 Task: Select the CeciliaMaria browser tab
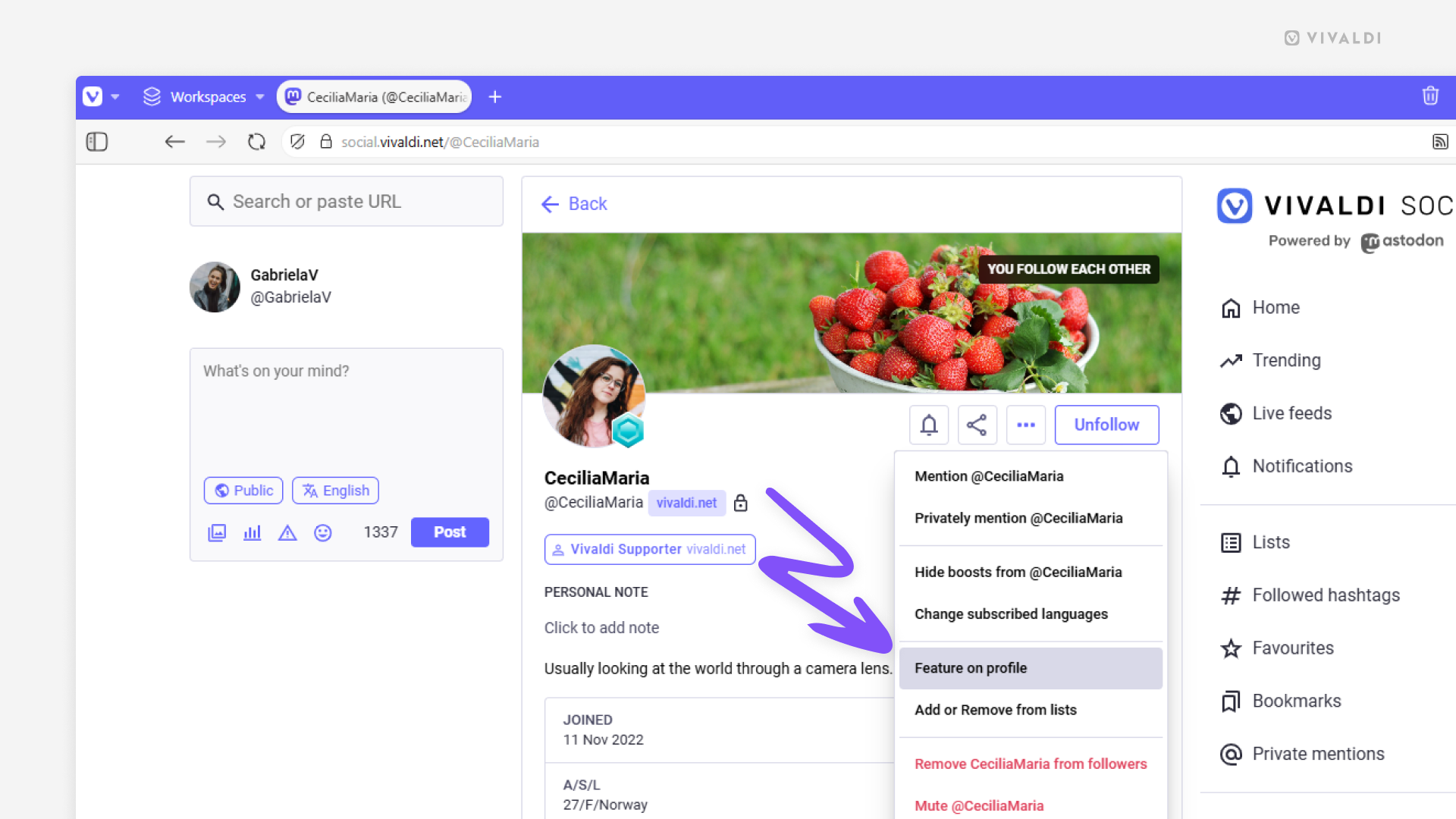point(375,97)
